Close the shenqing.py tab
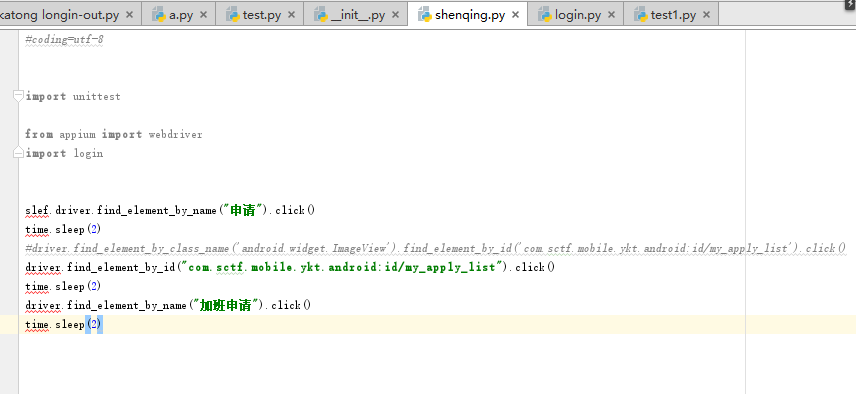This screenshot has width=856, height=394. pos(515,15)
